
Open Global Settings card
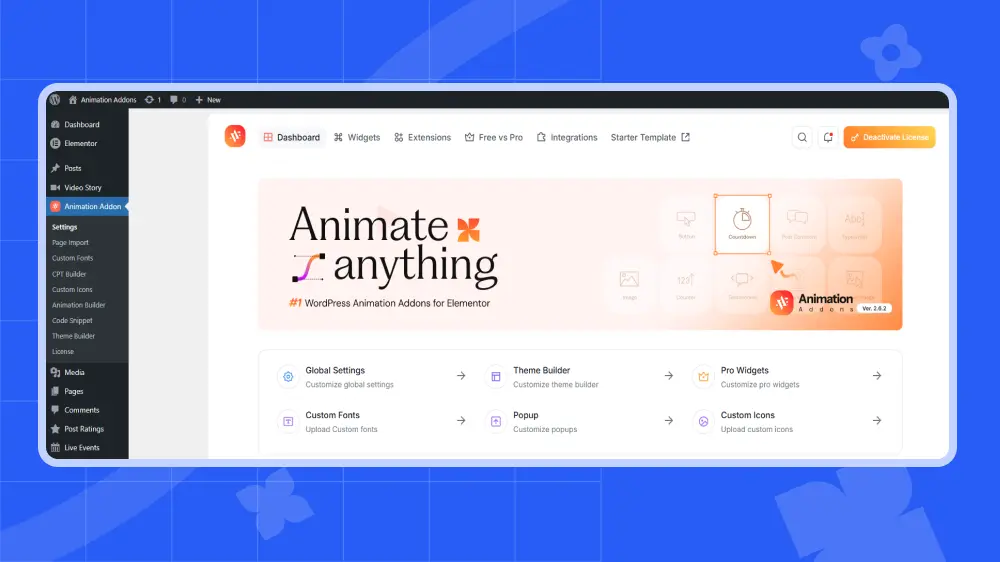[372, 377]
